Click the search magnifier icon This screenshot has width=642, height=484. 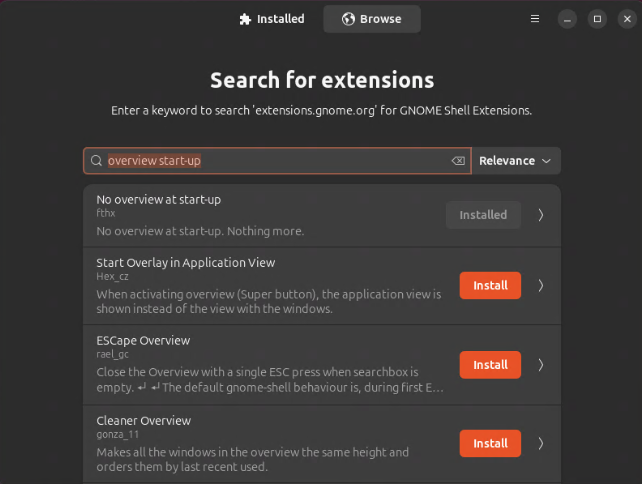[x=96, y=161]
